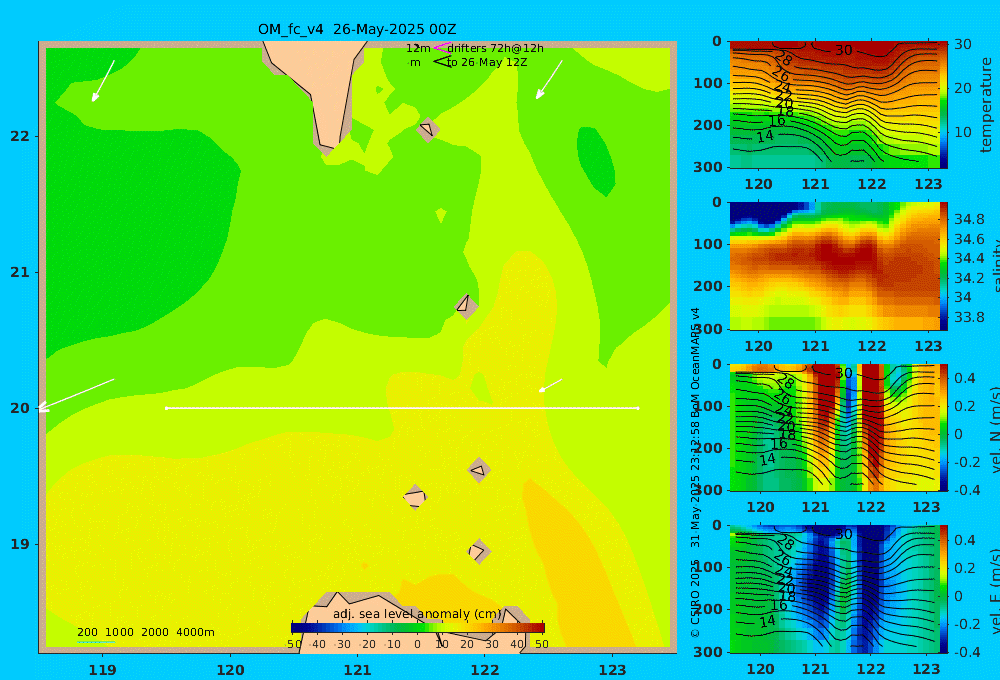This screenshot has height=680, width=1000.
Task: Click latitude label 21 on main map
Action: coord(20,272)
